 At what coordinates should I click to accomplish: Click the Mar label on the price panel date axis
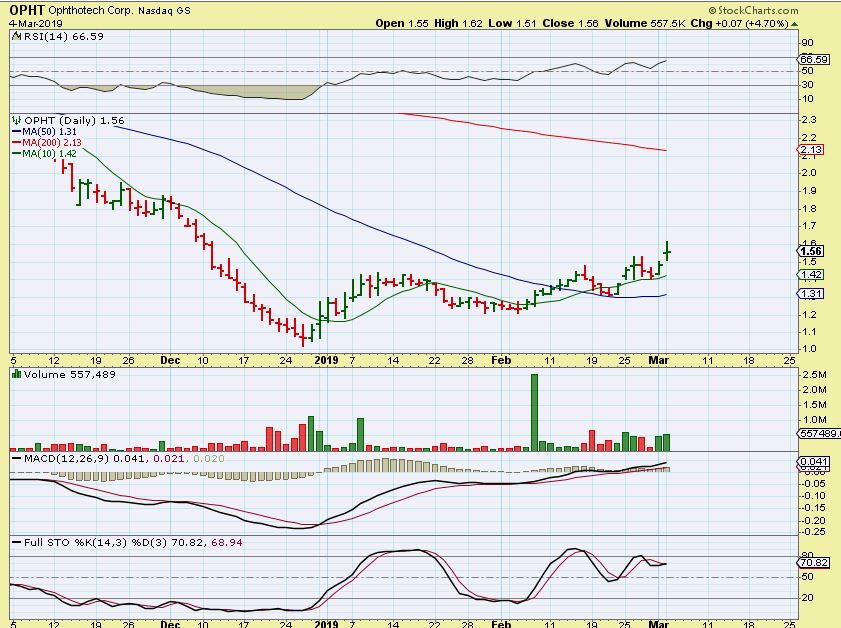(x=658, y=360)
